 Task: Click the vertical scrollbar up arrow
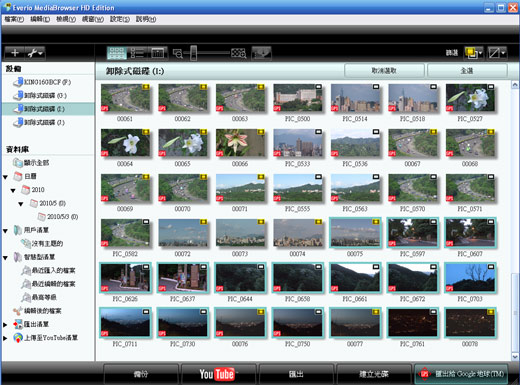click(515, 85)
